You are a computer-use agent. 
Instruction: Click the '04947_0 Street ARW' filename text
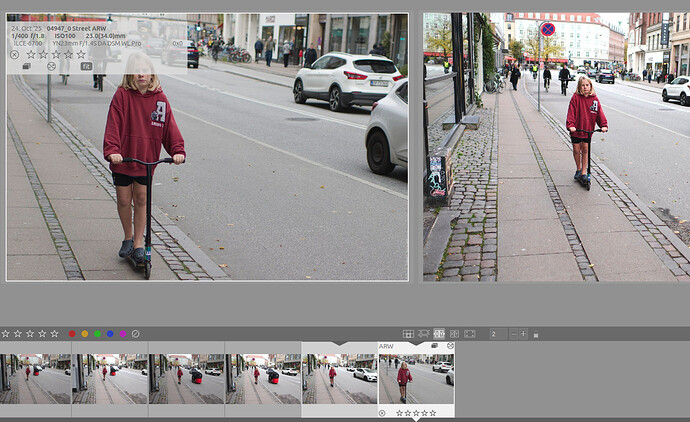pyautogui.click(x=77, y=29)
